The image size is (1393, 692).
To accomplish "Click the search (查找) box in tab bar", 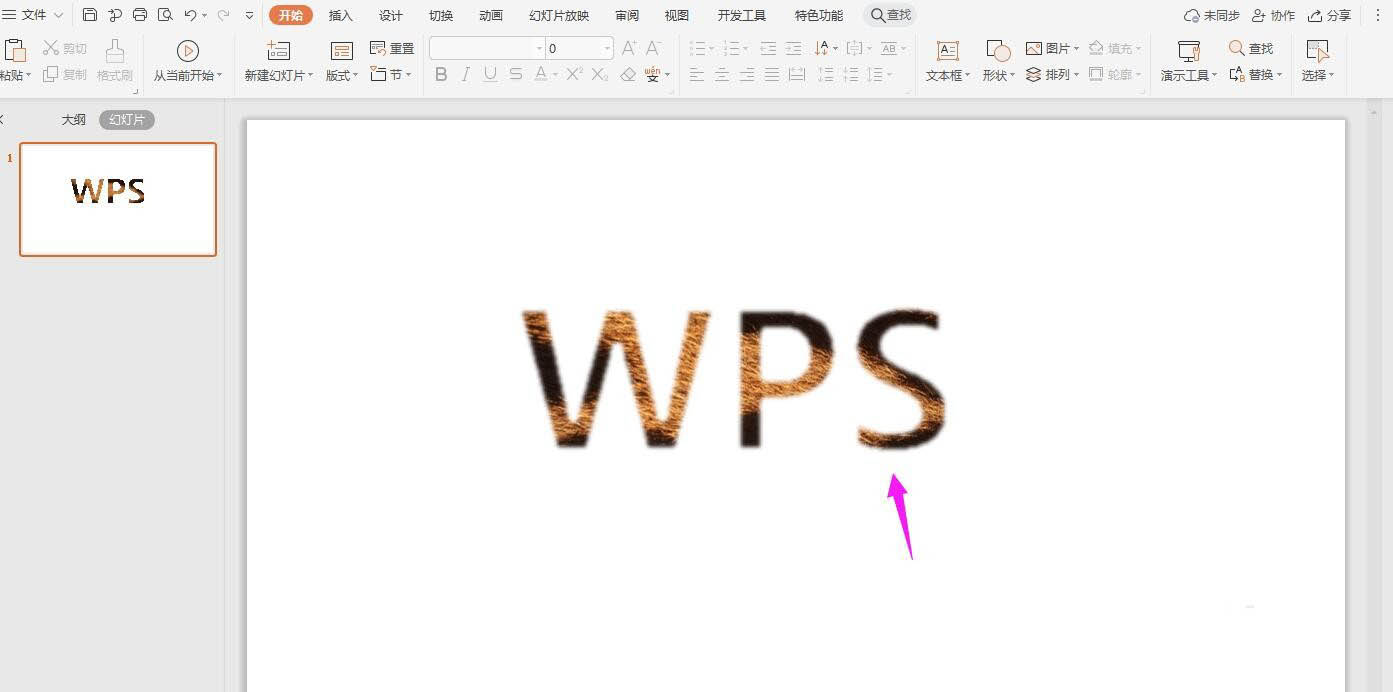I will [x=890, y=15].
